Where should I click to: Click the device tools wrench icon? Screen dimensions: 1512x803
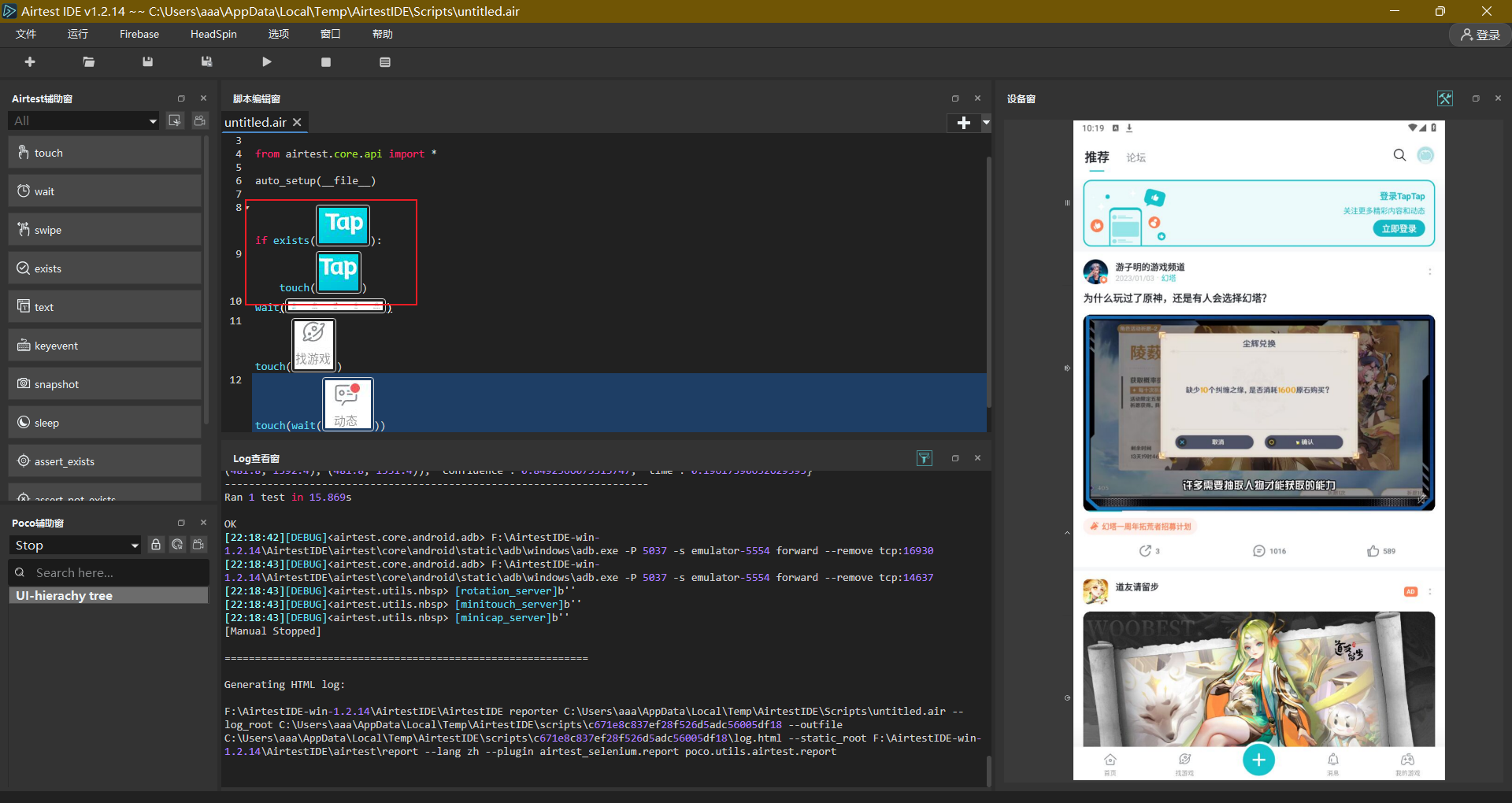click(x=1445, y=98)
